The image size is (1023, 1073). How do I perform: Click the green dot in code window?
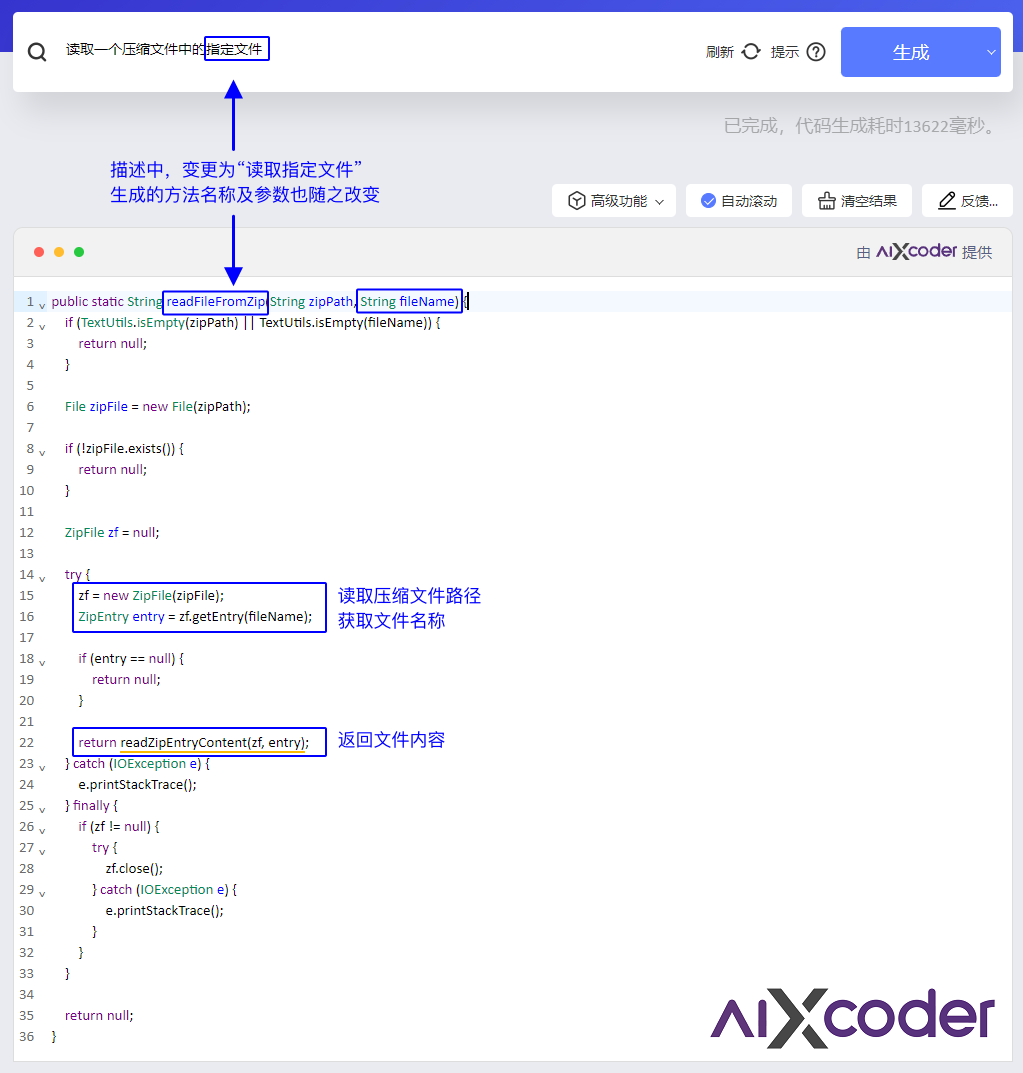(x=79, y=252)
